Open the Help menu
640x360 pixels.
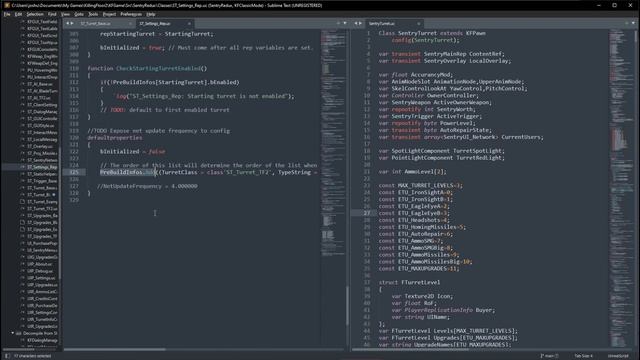(x=151, y=14)
